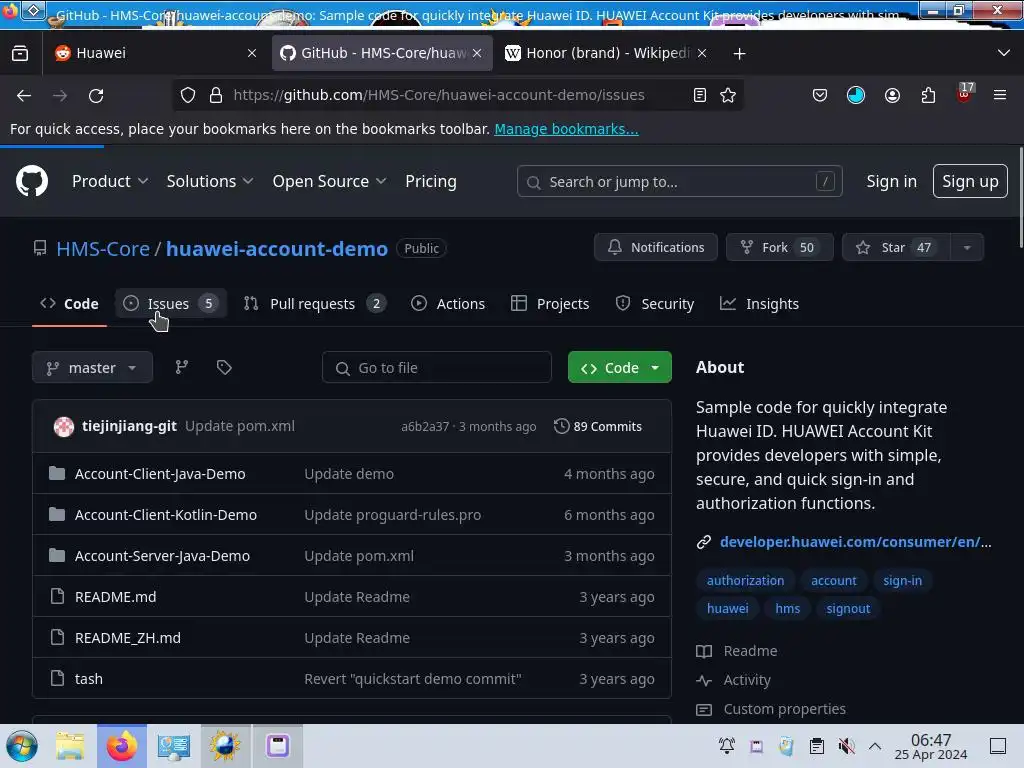The width and height of the screenshot is (1024, 768).
Task: Open the extensions puzzle icon
Action: pyautogui.click(x=928, y=95)
